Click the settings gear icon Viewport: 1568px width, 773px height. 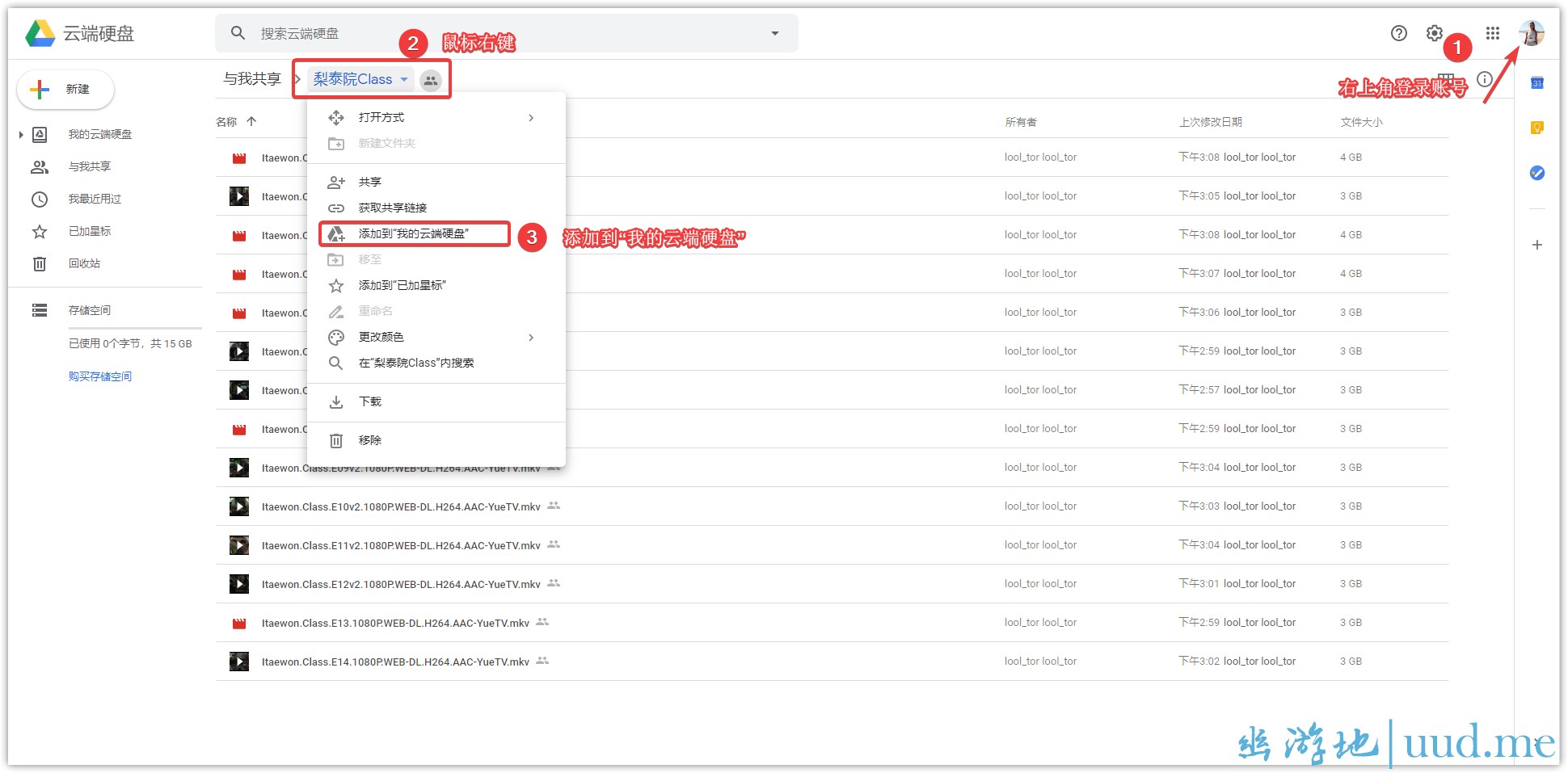[x=1434, y=33]
